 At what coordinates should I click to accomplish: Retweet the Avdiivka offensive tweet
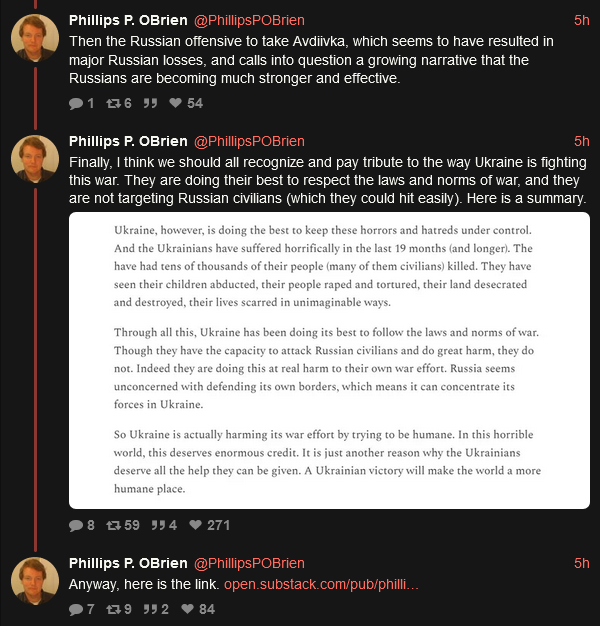(x=112, y=103)
